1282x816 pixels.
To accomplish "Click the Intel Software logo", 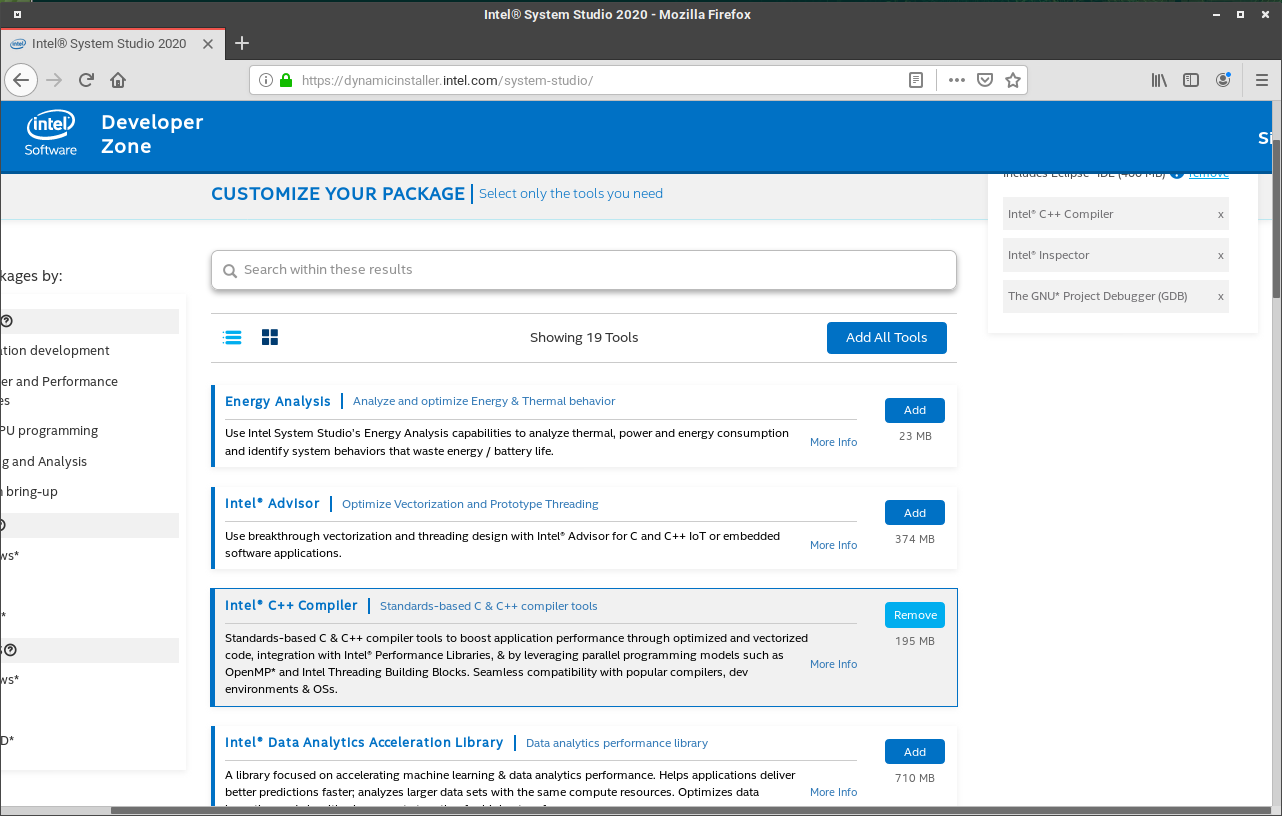I will (51, 134).
